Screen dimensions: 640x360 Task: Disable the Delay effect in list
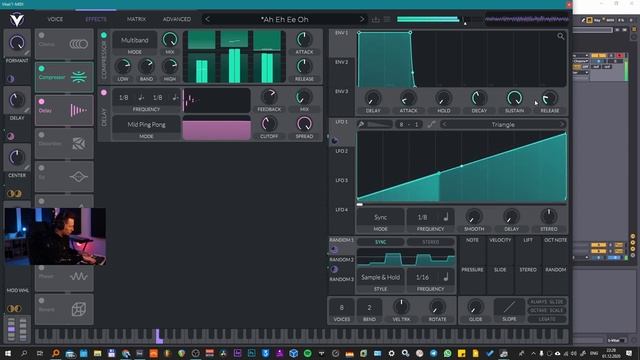click(42, 102)
